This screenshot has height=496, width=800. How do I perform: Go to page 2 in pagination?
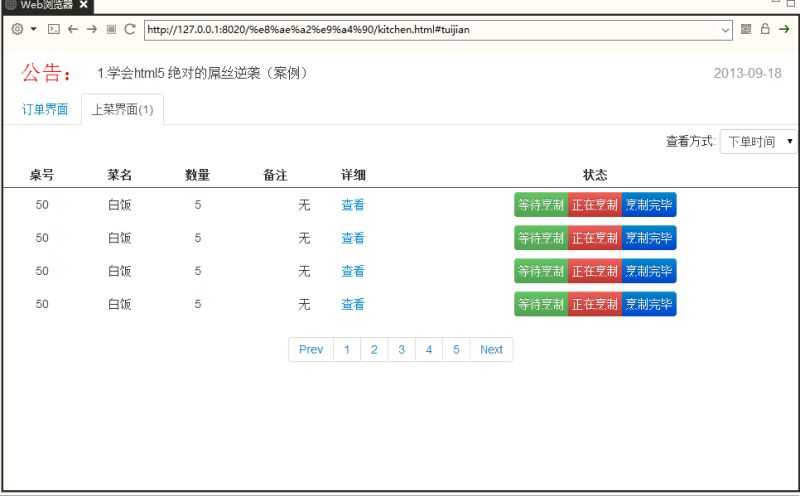coord(374,350)
